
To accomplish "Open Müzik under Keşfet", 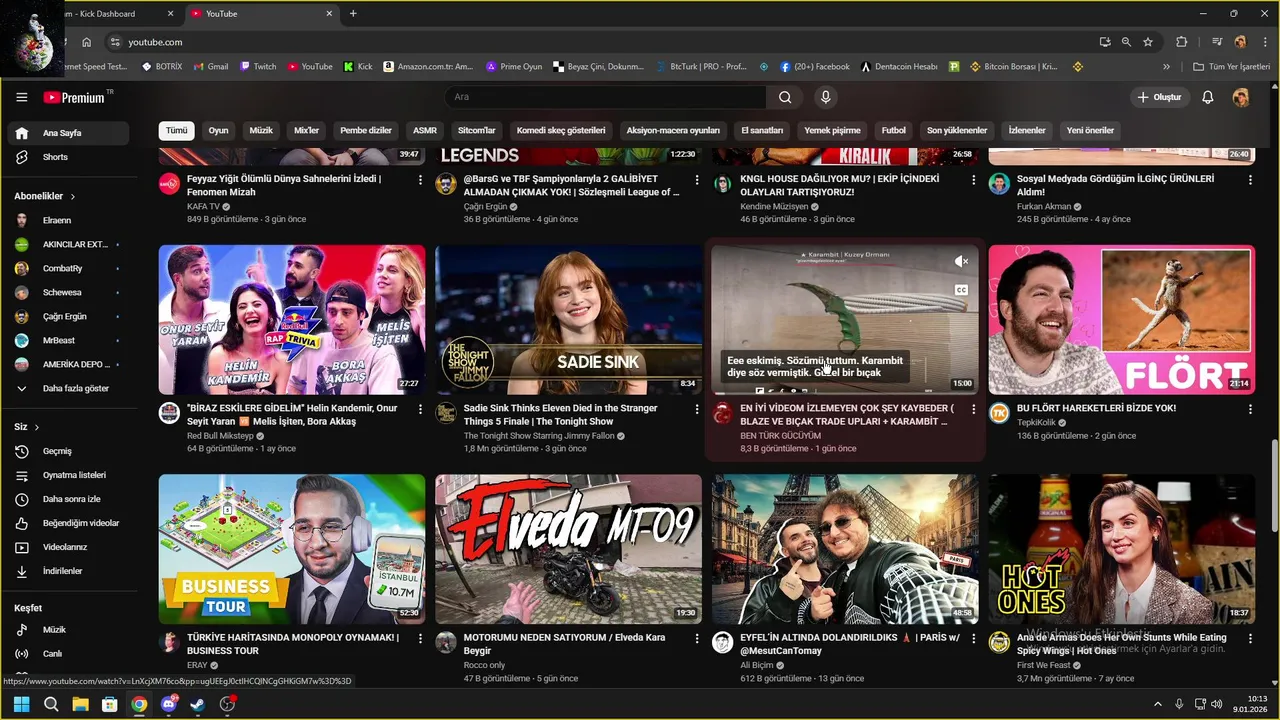I will point(68,630).
